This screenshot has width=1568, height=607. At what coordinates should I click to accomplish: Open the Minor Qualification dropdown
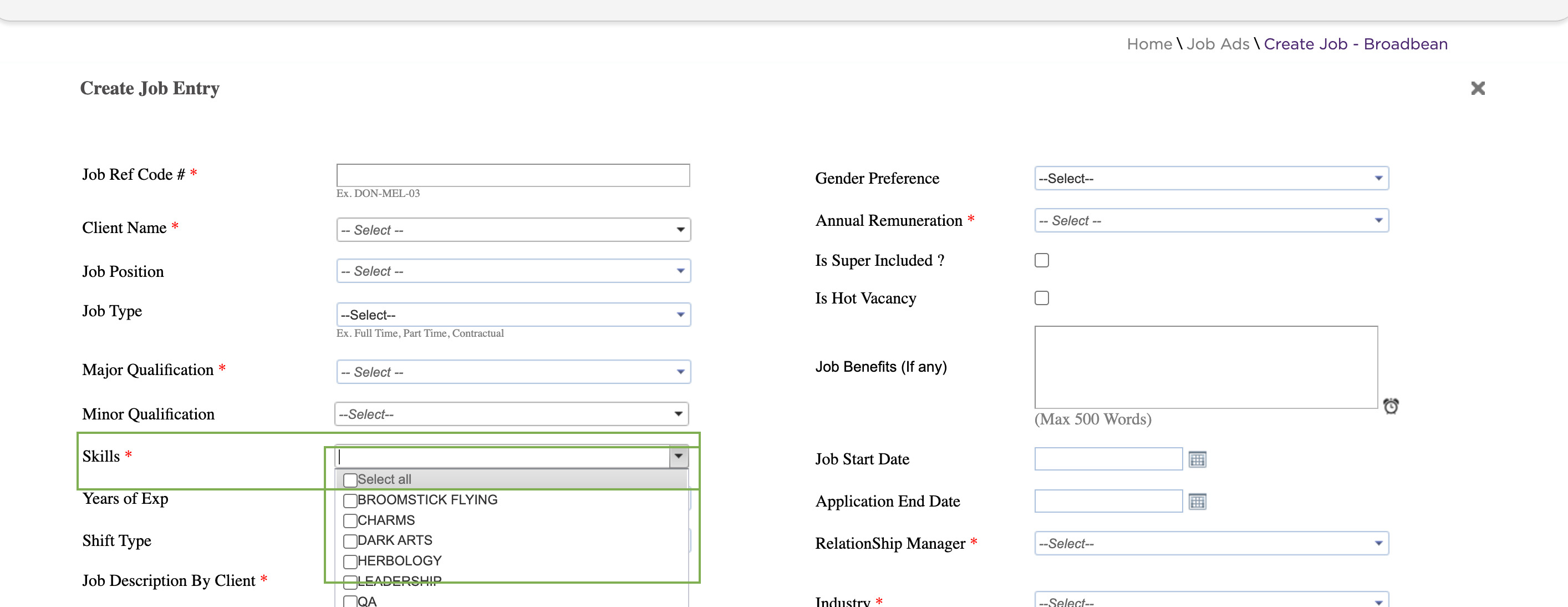click(511, 414)
